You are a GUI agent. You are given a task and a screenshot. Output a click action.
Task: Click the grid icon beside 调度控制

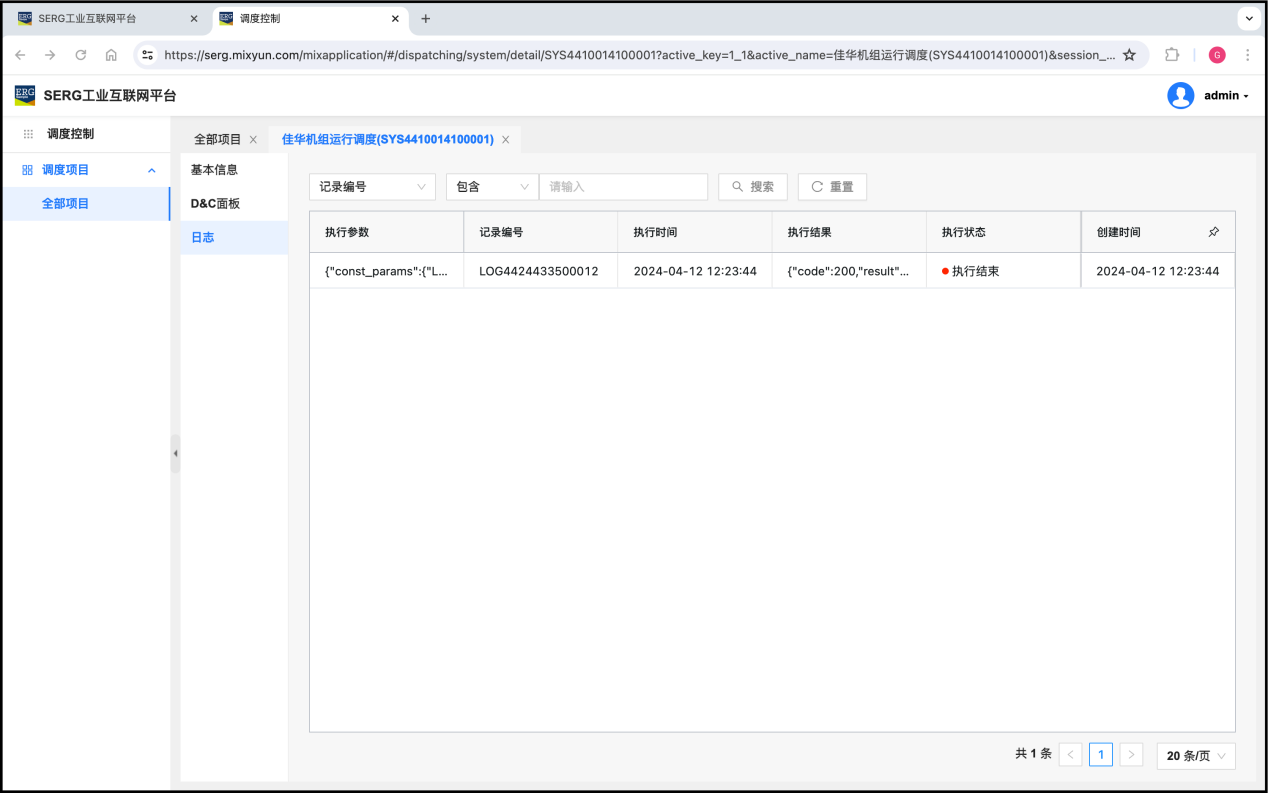[x=28, y=134]
